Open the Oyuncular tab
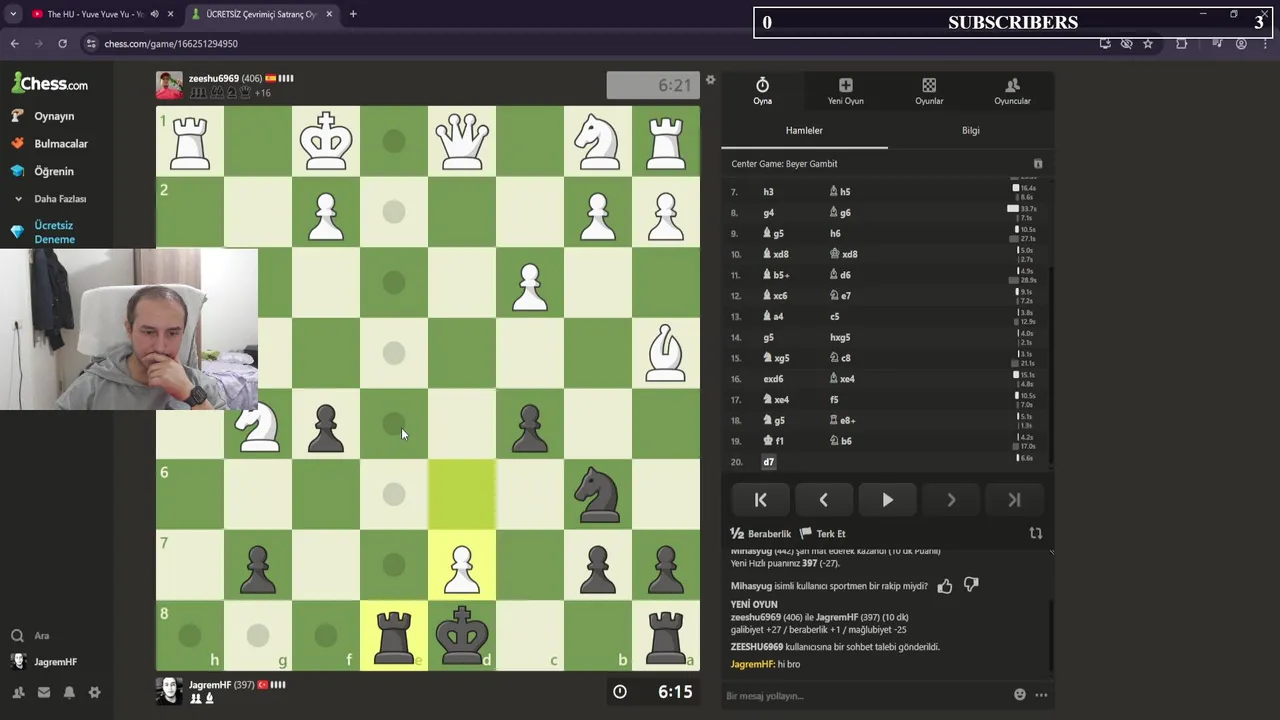This screenshot has width=1280, height=720. [1012, 91]
